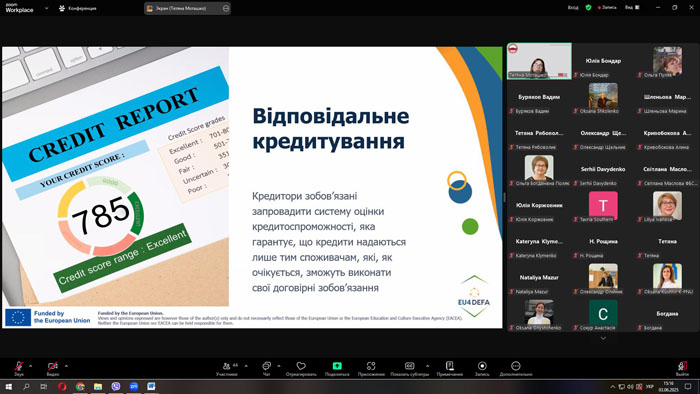Open audio options arrow beside Звук
The width and height of the screenshot is (700, 394).
point(30,366)
